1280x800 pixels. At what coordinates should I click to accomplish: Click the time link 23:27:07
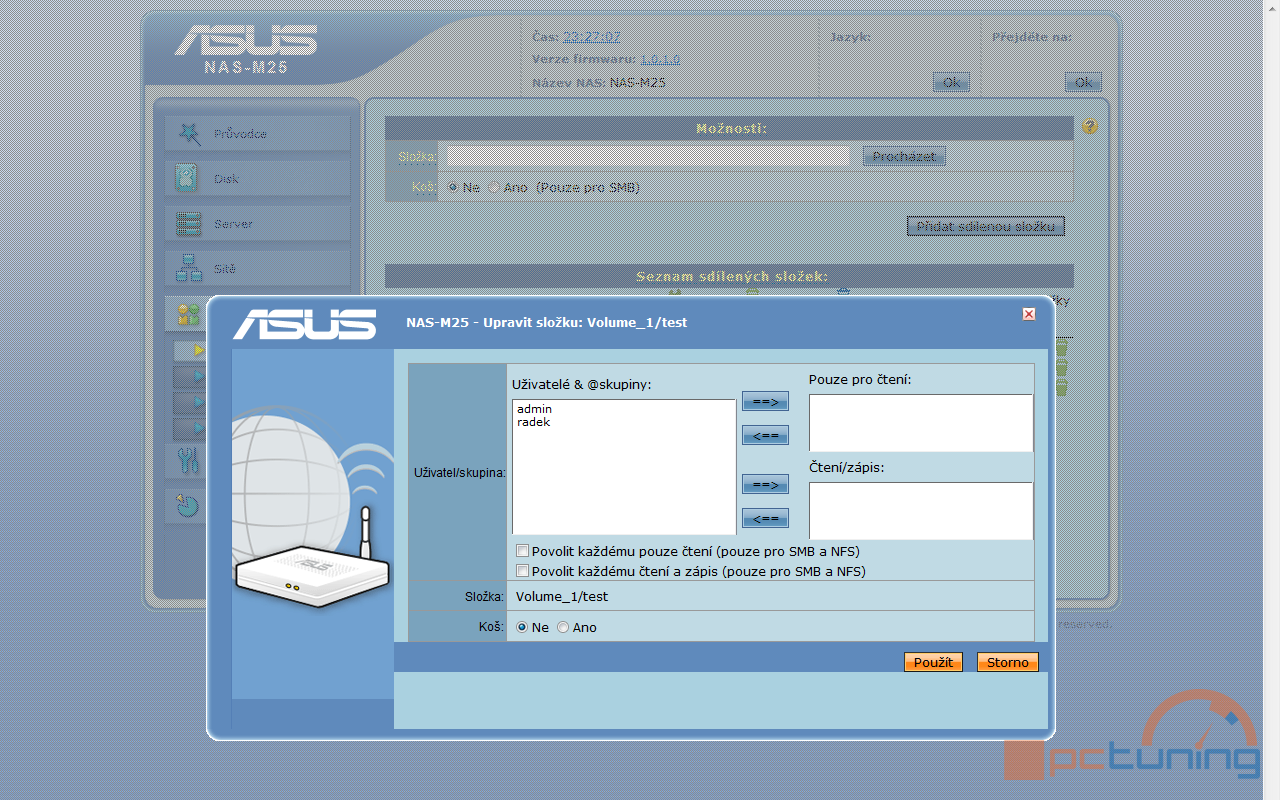point(591,36)
